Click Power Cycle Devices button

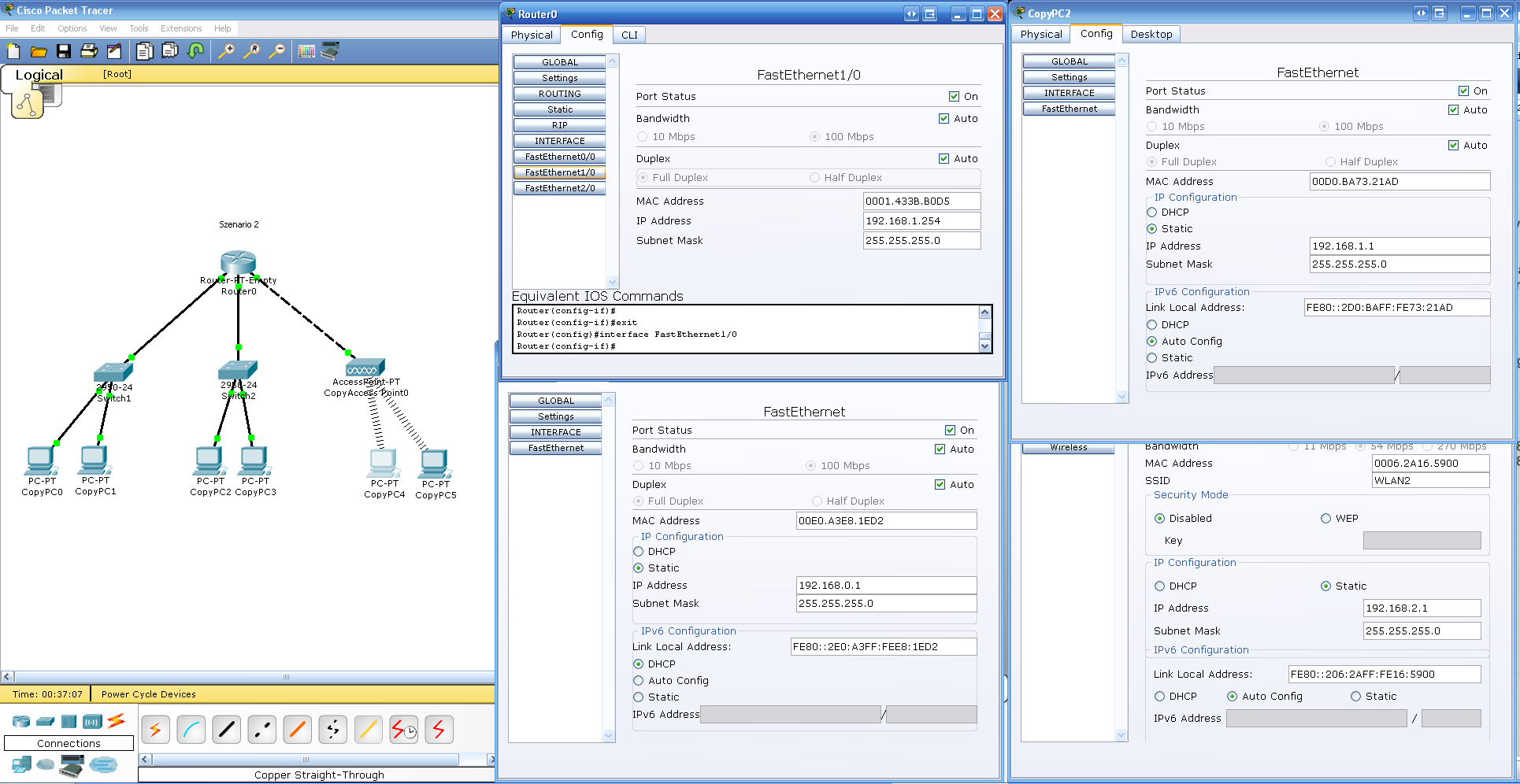(149, 694)
